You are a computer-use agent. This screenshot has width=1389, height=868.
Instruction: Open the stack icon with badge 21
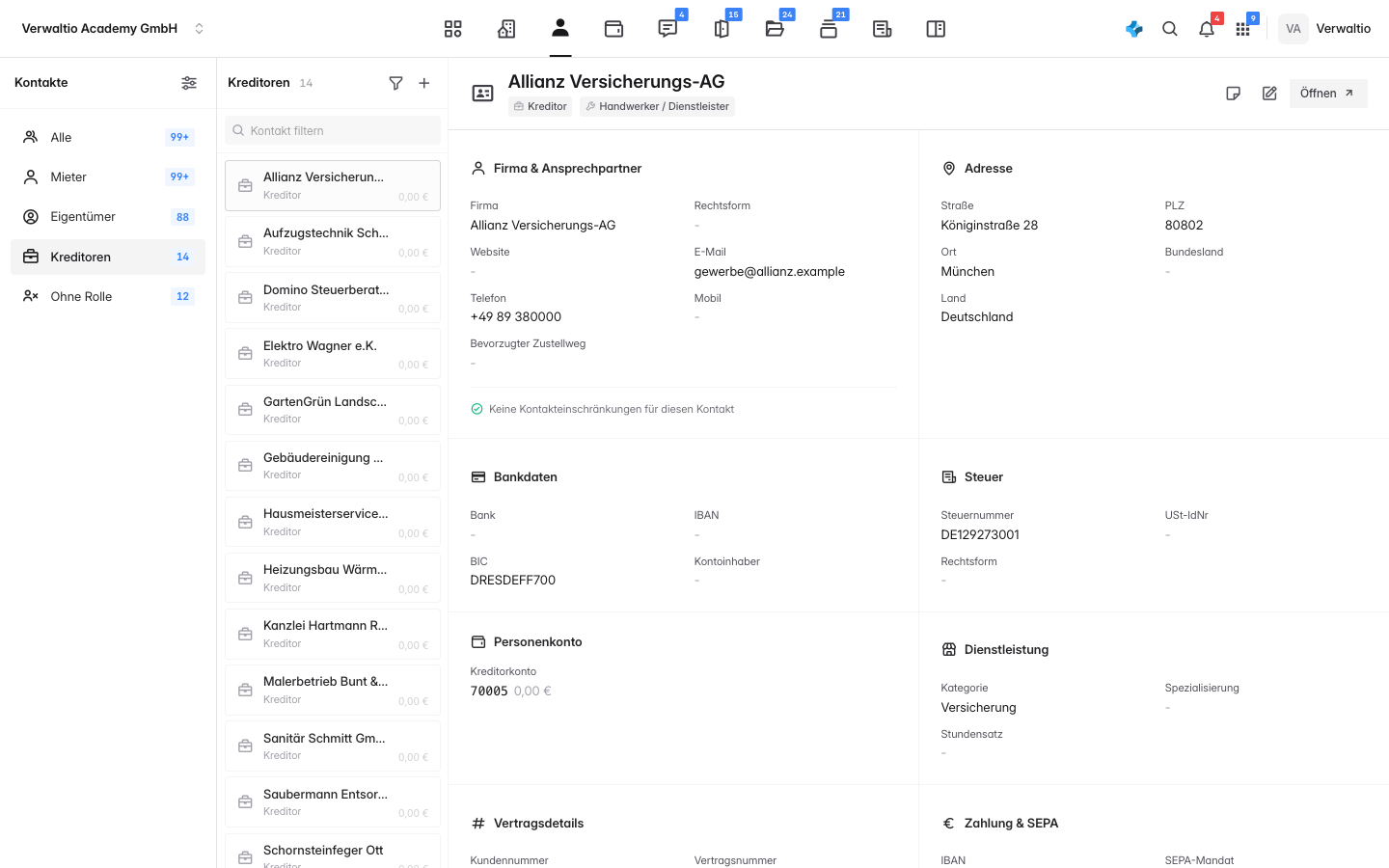pyautogui.click(x=829, y=29)
